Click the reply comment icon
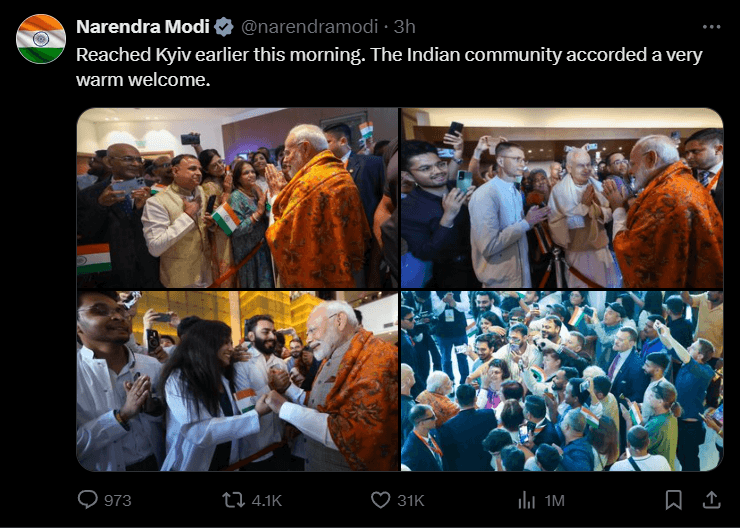Screen dimensions: 740x528 86,499
